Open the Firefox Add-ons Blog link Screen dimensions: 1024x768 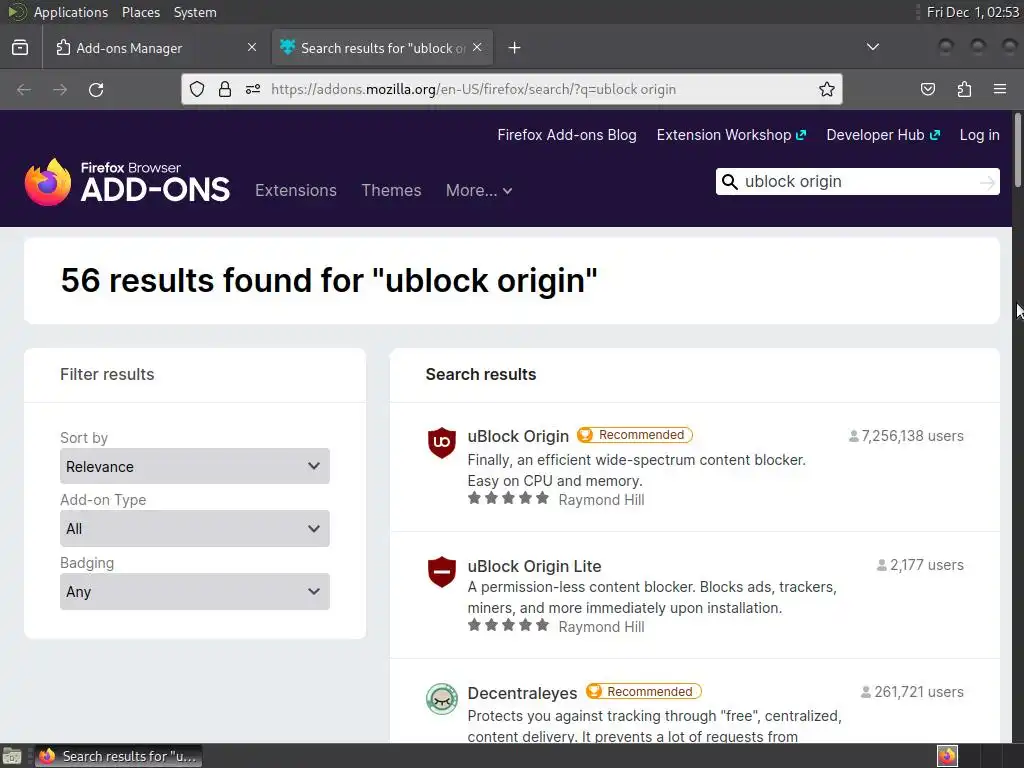click(x=567, y=135)
